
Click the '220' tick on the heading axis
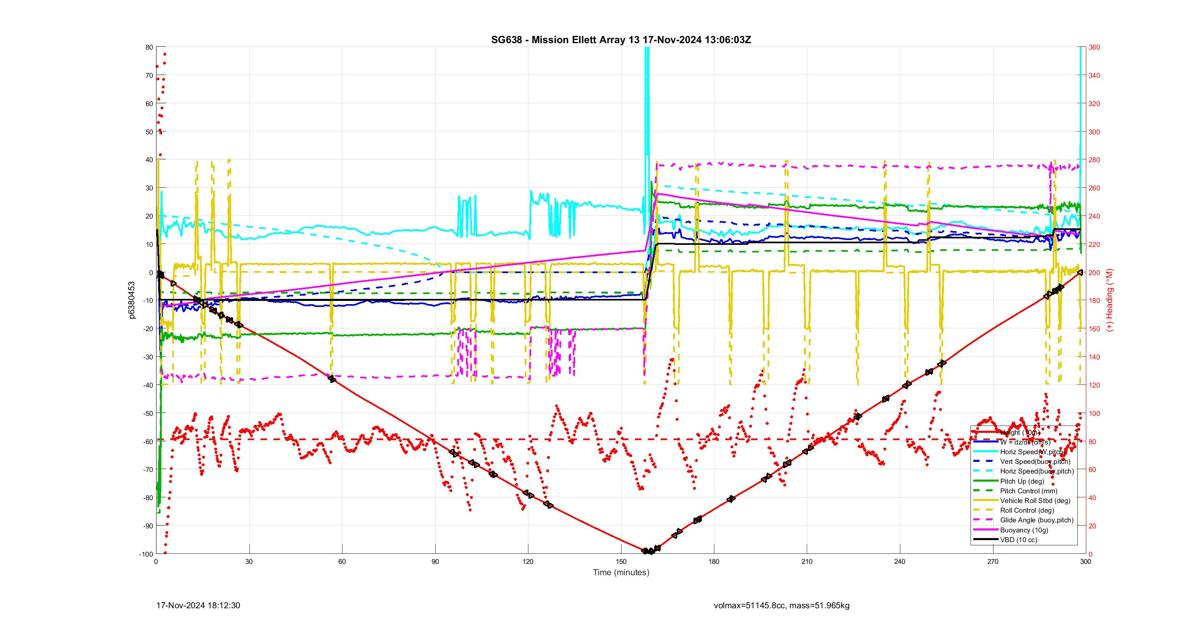[x=1095, y=244]
